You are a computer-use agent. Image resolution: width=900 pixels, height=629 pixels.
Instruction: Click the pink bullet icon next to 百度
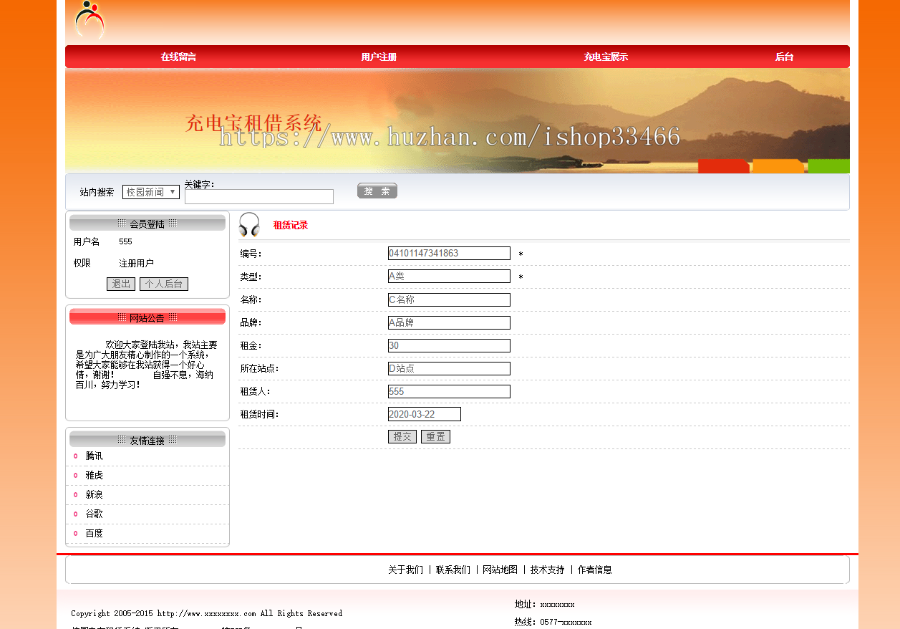pyautogui.click(x=76, y=533)
